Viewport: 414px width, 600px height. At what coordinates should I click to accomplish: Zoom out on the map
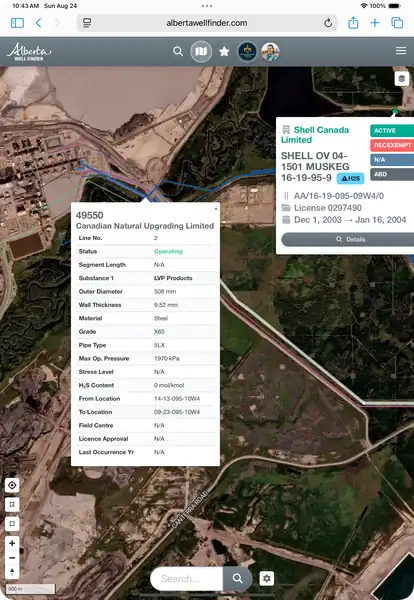(12, 558)
